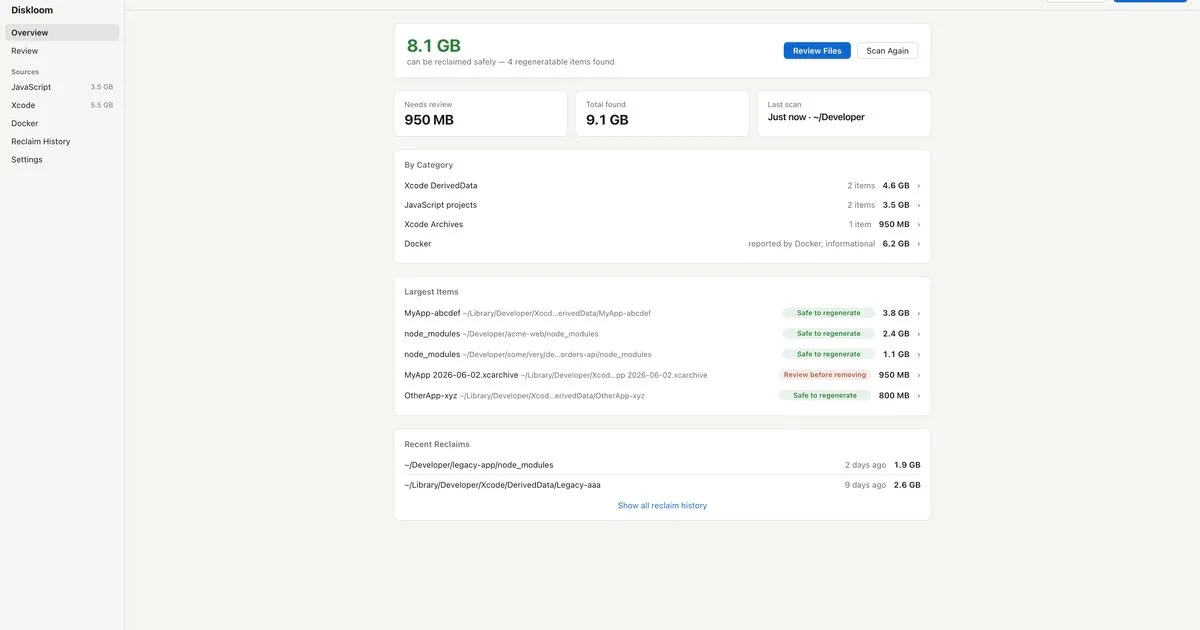
Task: Click the 3.8 GB size value
Action: [896, 313]
